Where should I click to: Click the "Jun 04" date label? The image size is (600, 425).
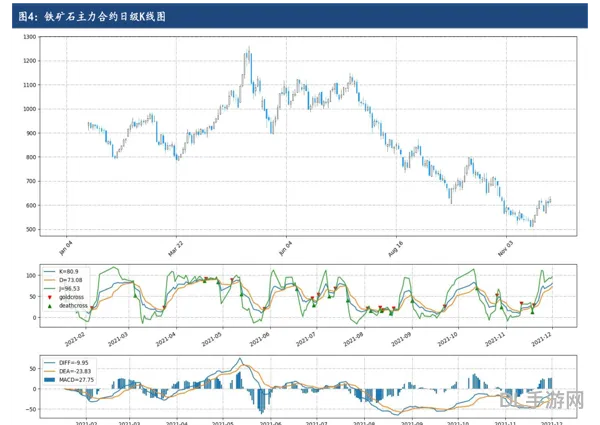(x=285, y=248)
